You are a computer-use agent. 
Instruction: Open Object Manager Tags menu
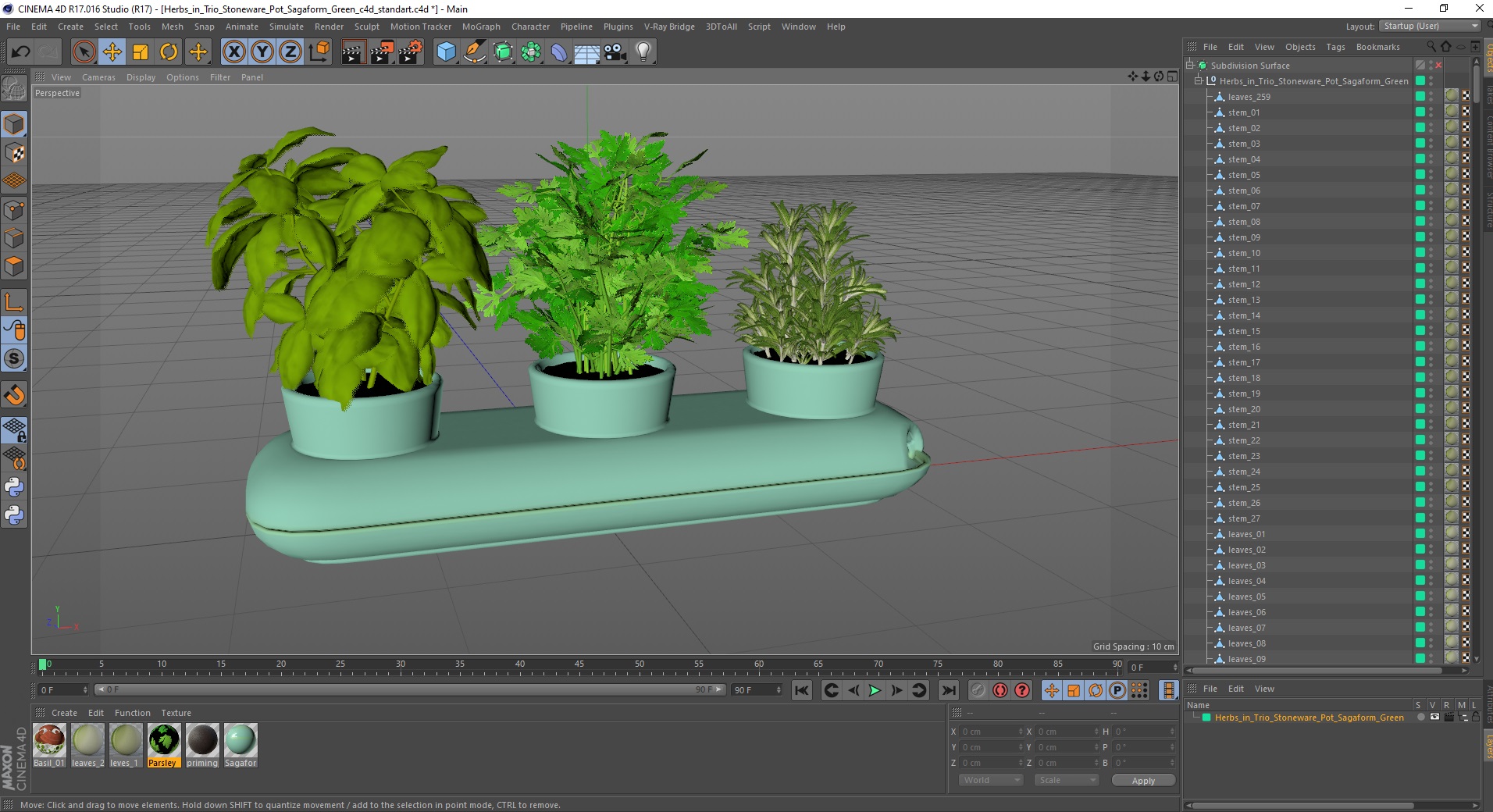(x=1335, y=47)
